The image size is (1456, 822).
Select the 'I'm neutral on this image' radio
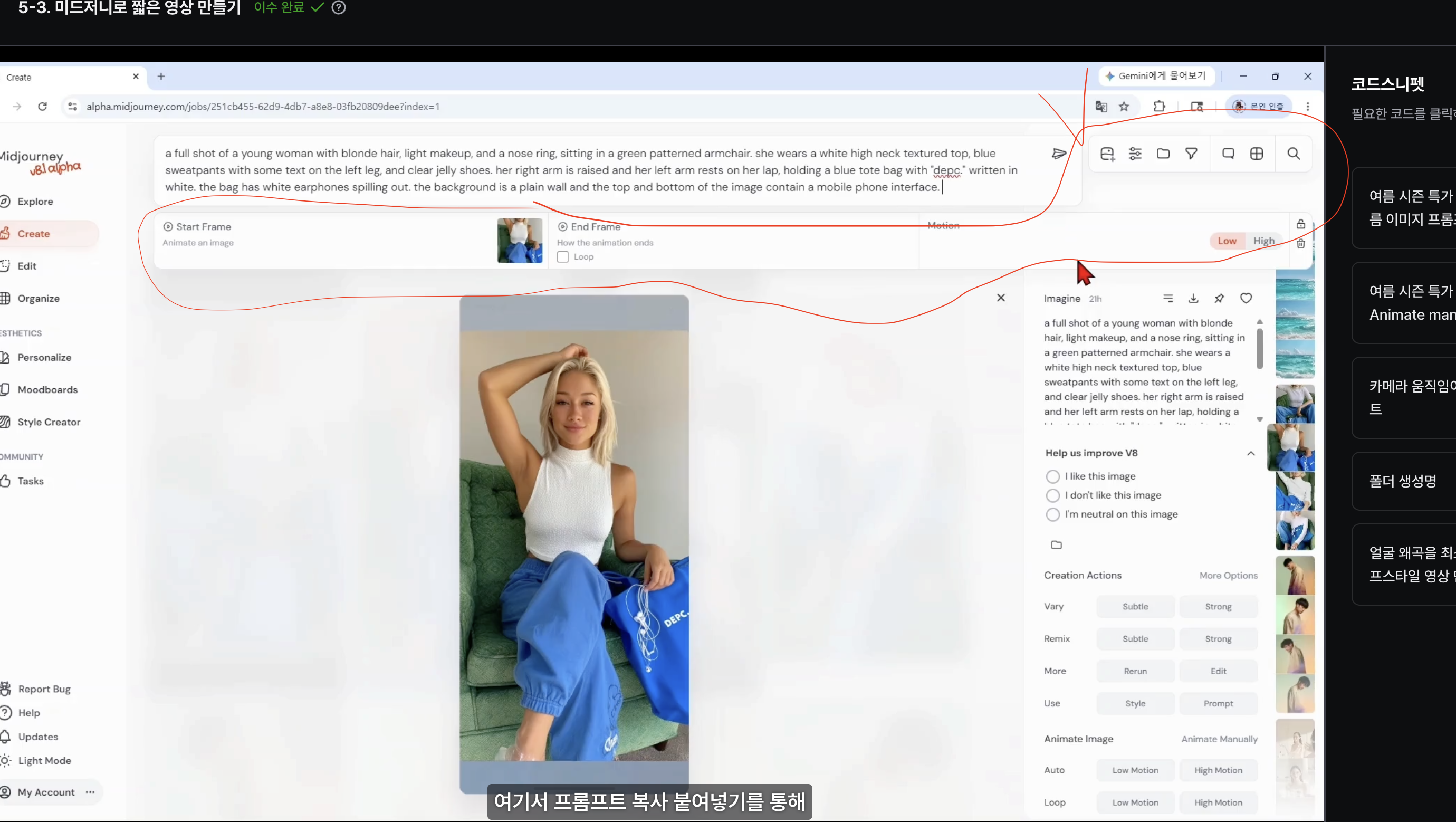coord(1052,514)
